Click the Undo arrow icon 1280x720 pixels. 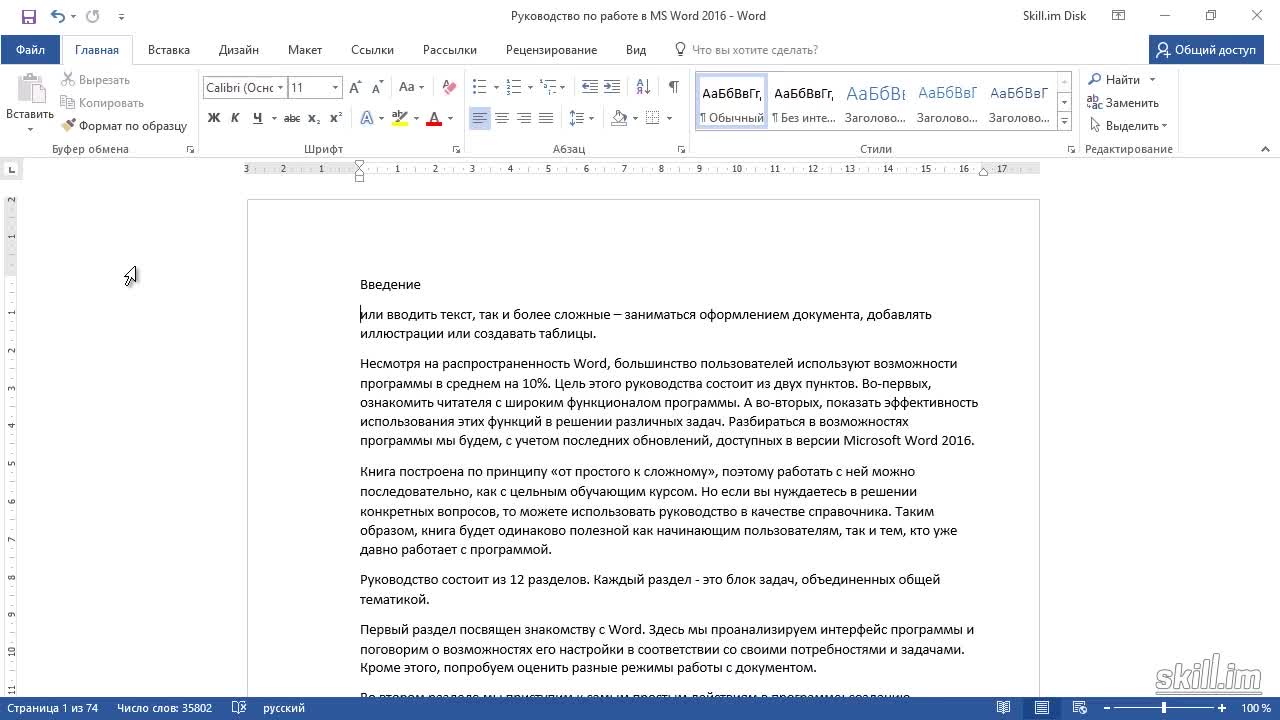[x=57, y=16]
